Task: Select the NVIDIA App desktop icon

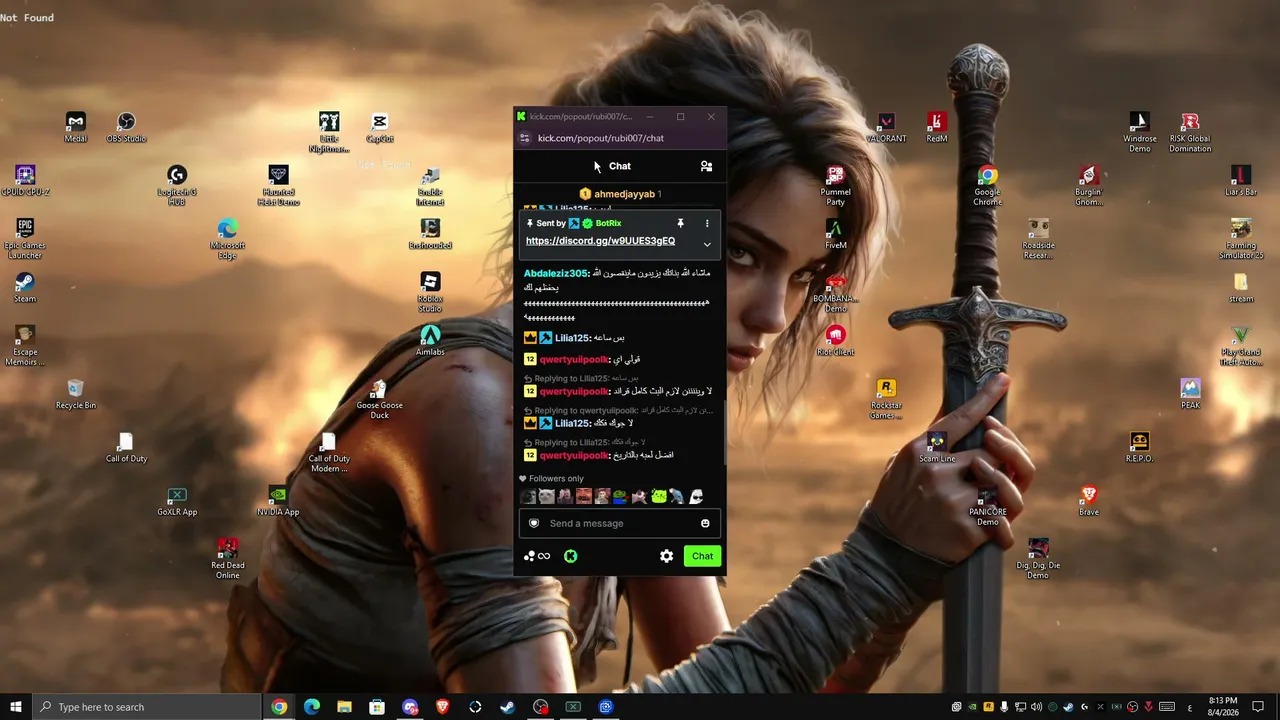Action: pyautogui.click(x=278, y=501)
